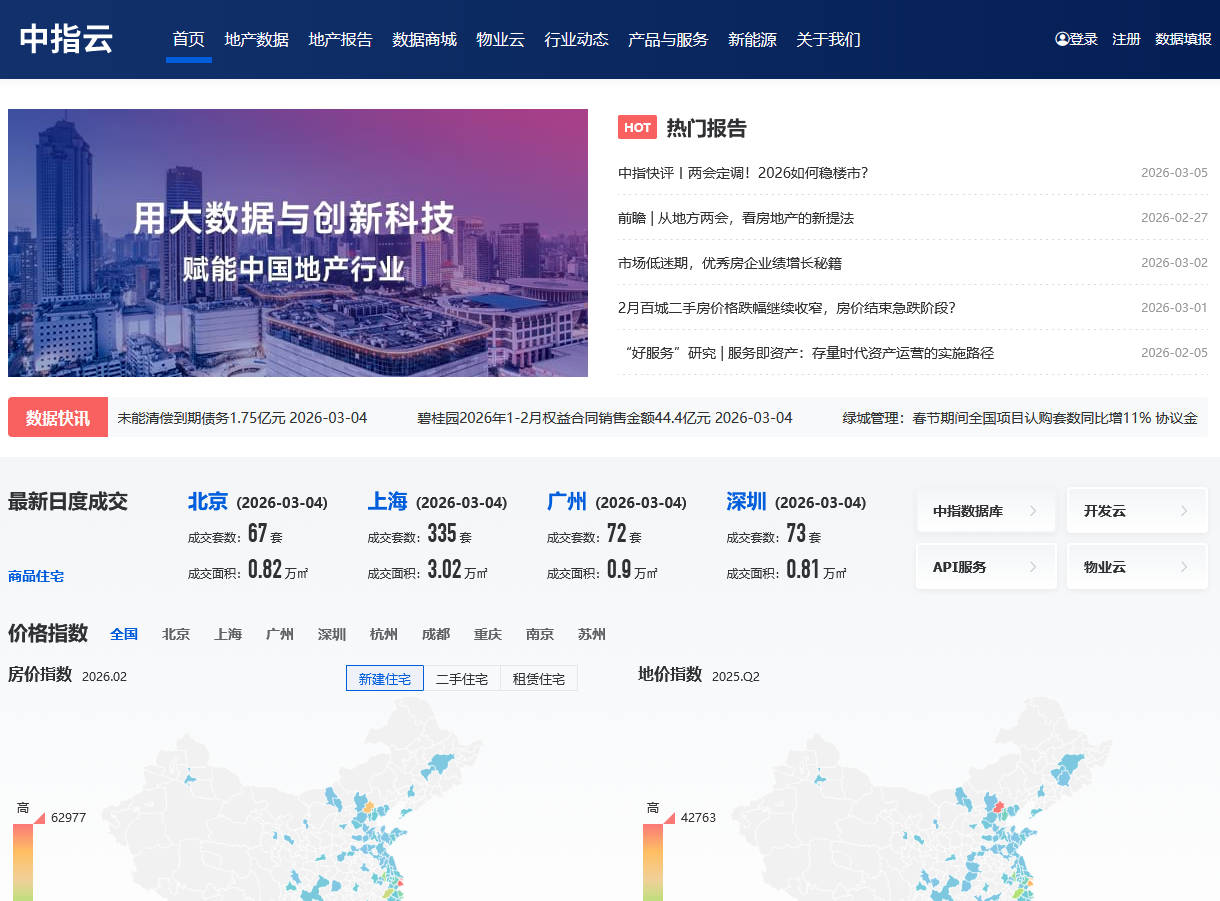Click 北京 daily transaction city name
This screenshot has height=901, width=1220.
[x=208, y=502]
